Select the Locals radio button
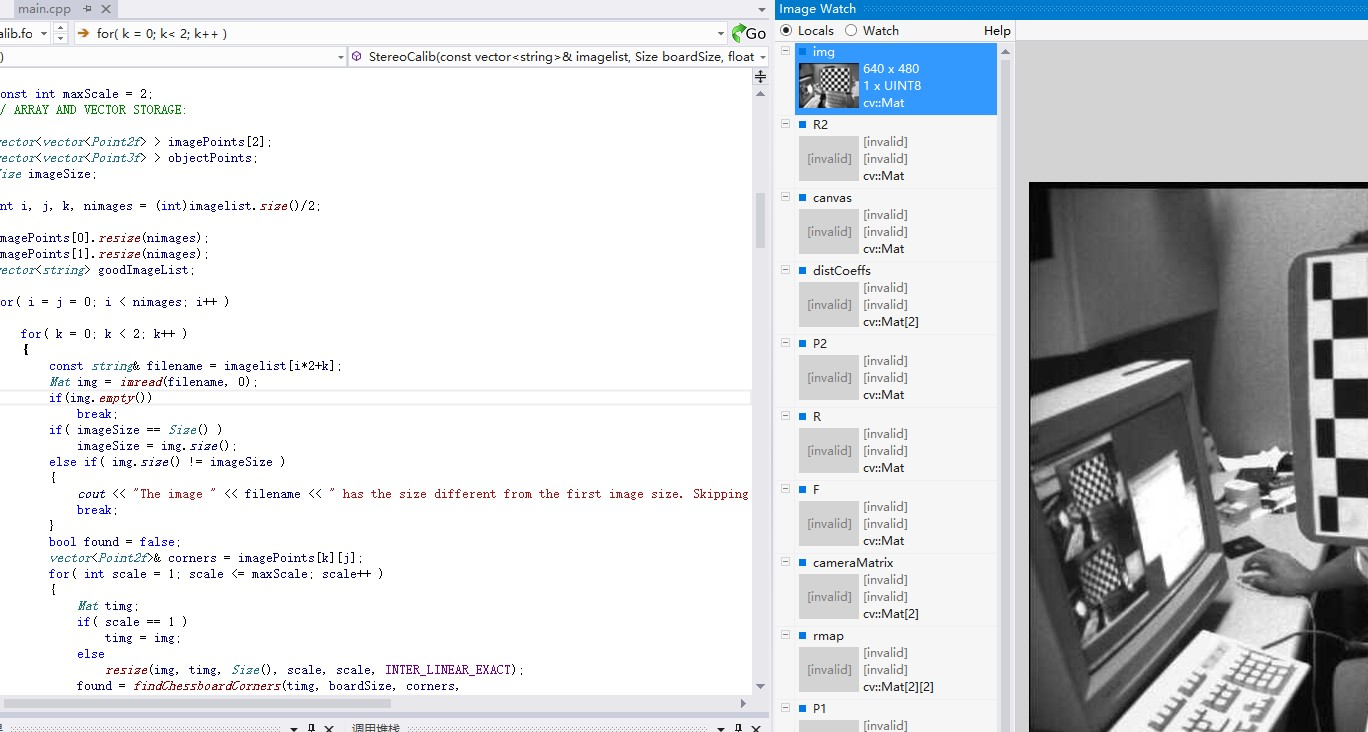 pyautogui.click(x=786, y=31)
